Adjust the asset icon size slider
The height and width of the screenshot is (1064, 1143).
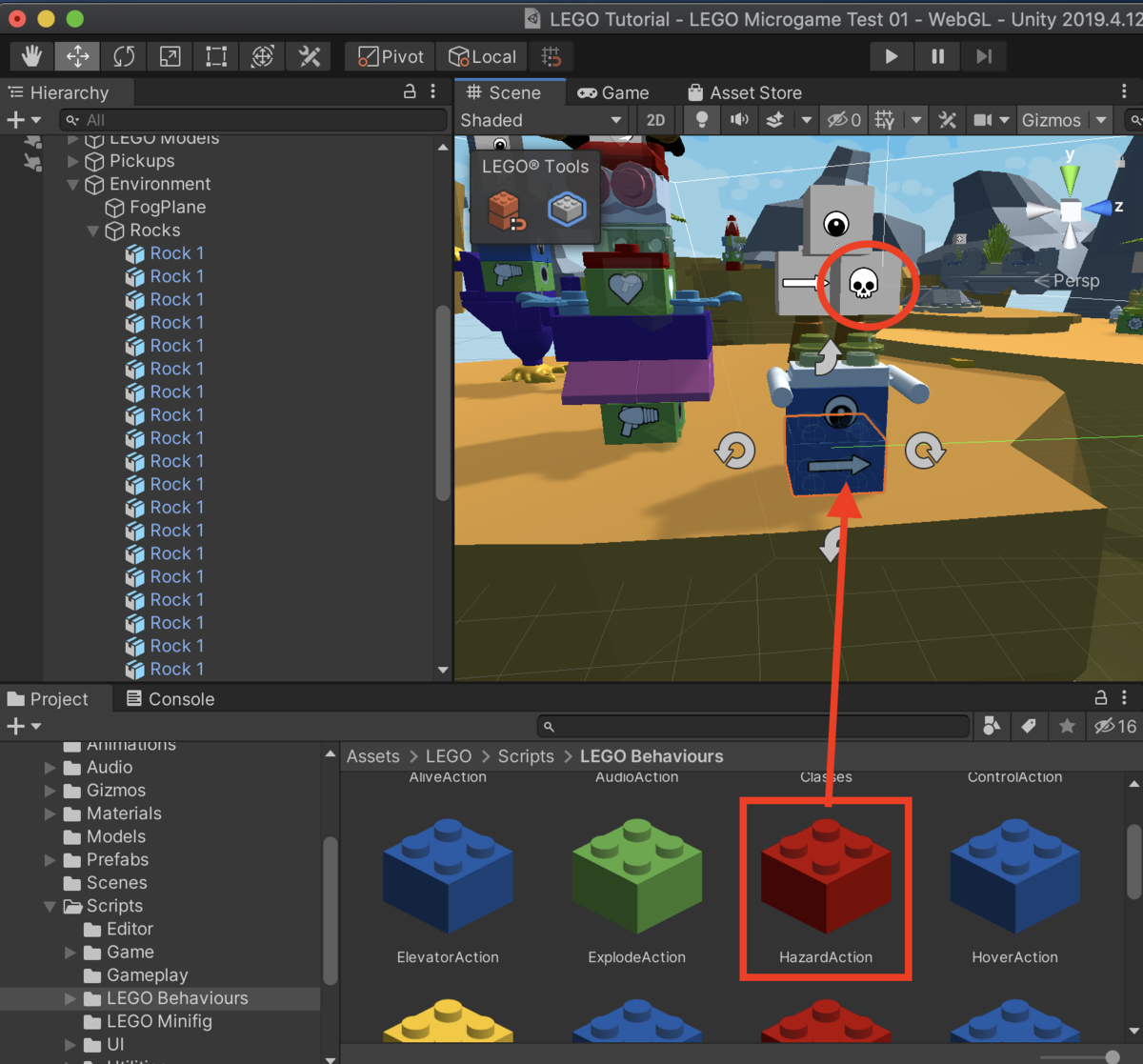tap(1112, 1055)
